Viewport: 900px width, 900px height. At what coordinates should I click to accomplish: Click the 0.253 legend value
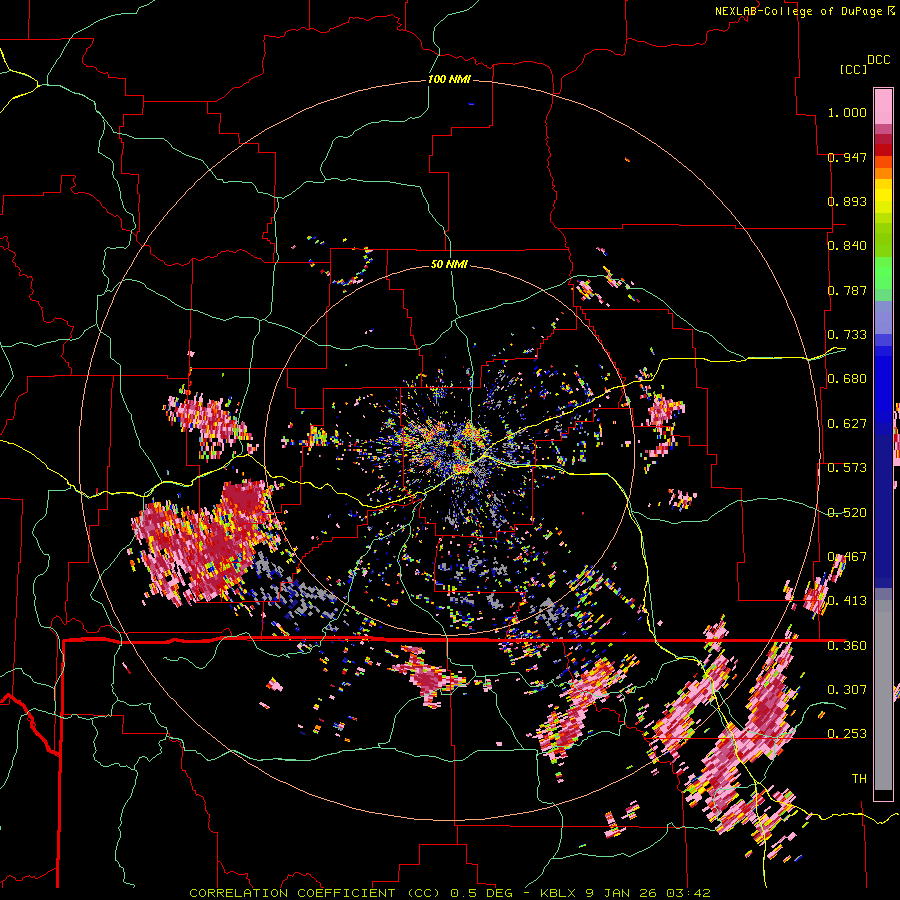tap(847, 734)
